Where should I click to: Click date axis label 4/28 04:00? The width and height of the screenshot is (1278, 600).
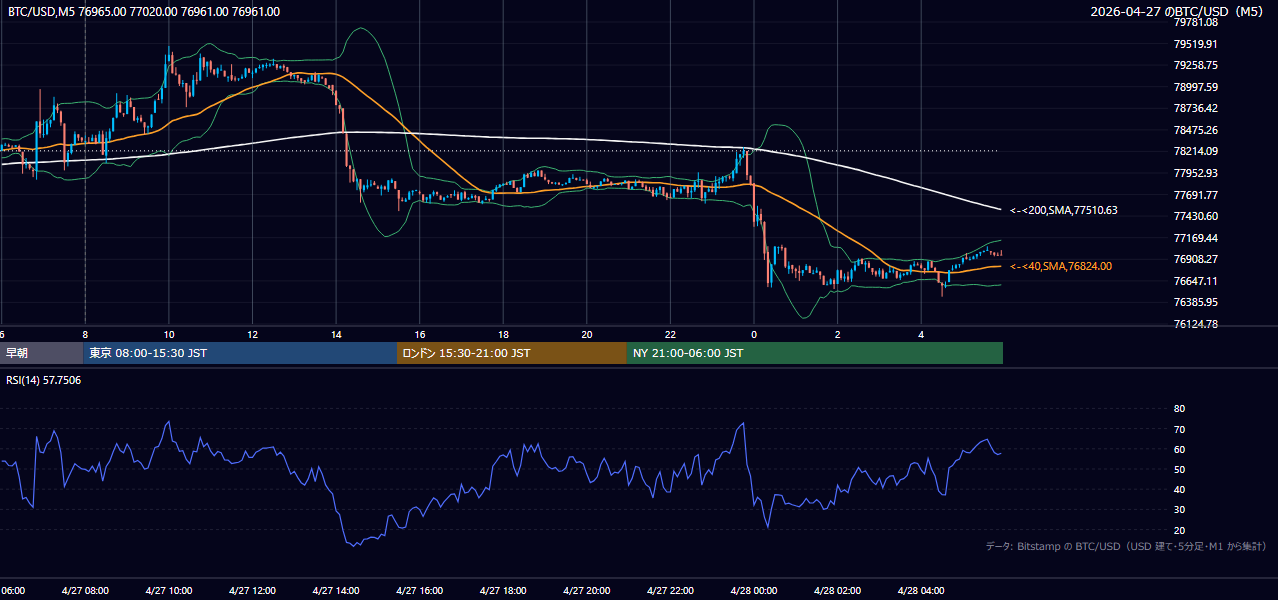[920, 590]
